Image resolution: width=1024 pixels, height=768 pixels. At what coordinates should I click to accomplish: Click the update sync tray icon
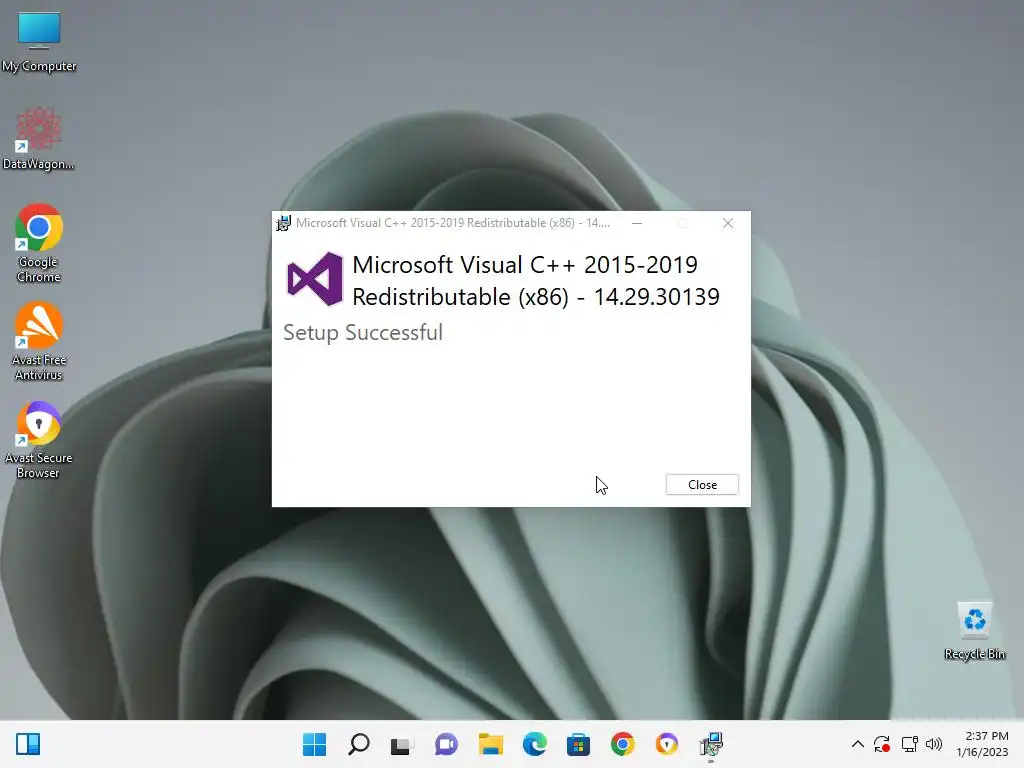882,744
